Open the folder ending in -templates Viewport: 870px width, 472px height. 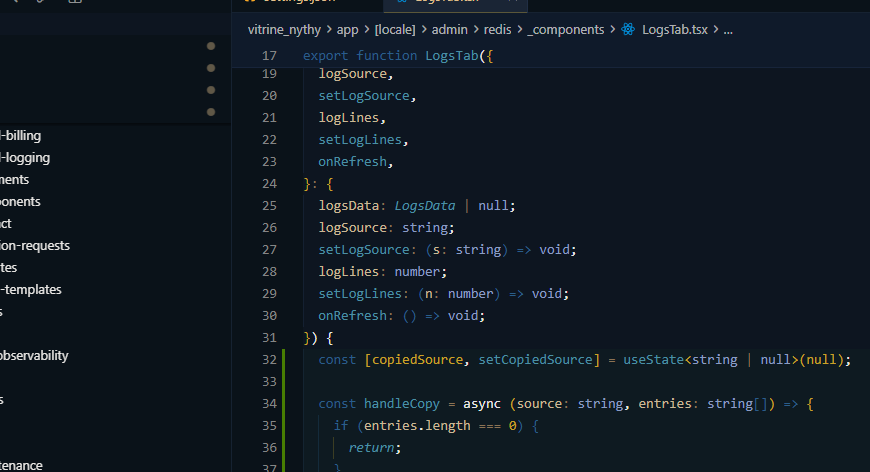31,289
